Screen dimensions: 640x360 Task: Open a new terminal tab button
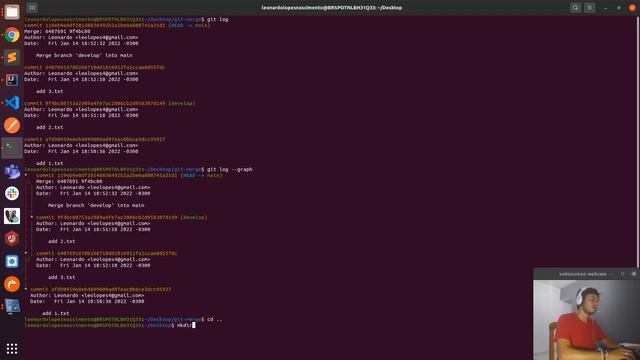(x=32, y=8)
